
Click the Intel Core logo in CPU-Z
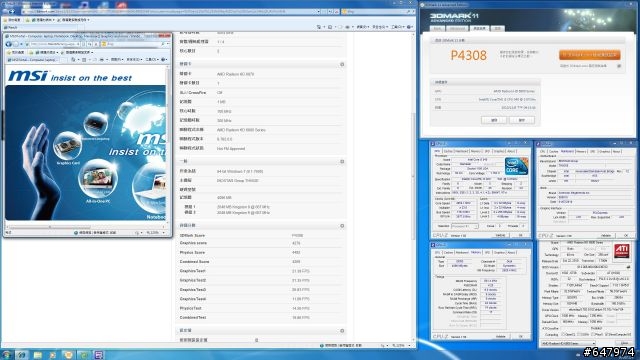click(x=516, y=166)
